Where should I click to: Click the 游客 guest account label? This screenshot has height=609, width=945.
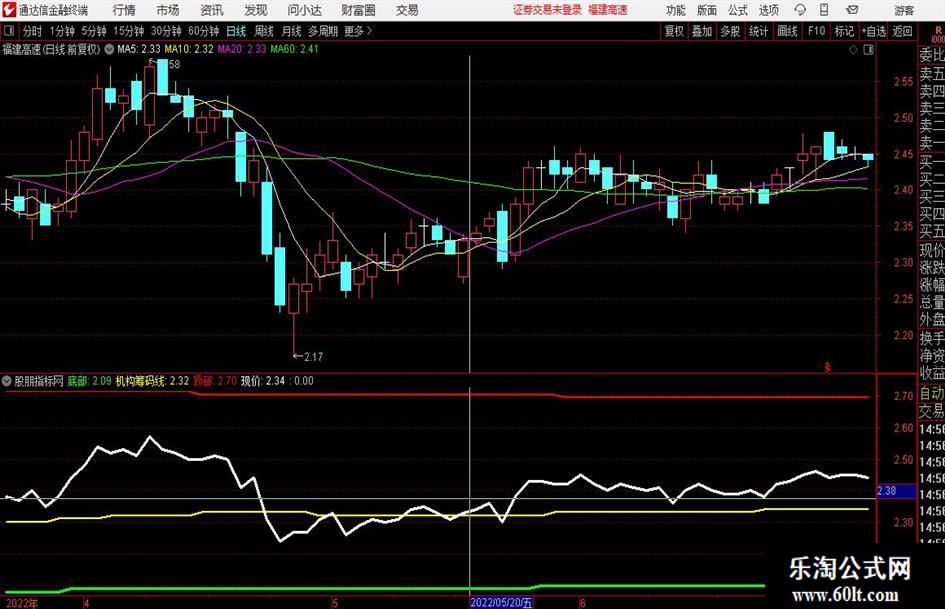click(x=903, y=10)
